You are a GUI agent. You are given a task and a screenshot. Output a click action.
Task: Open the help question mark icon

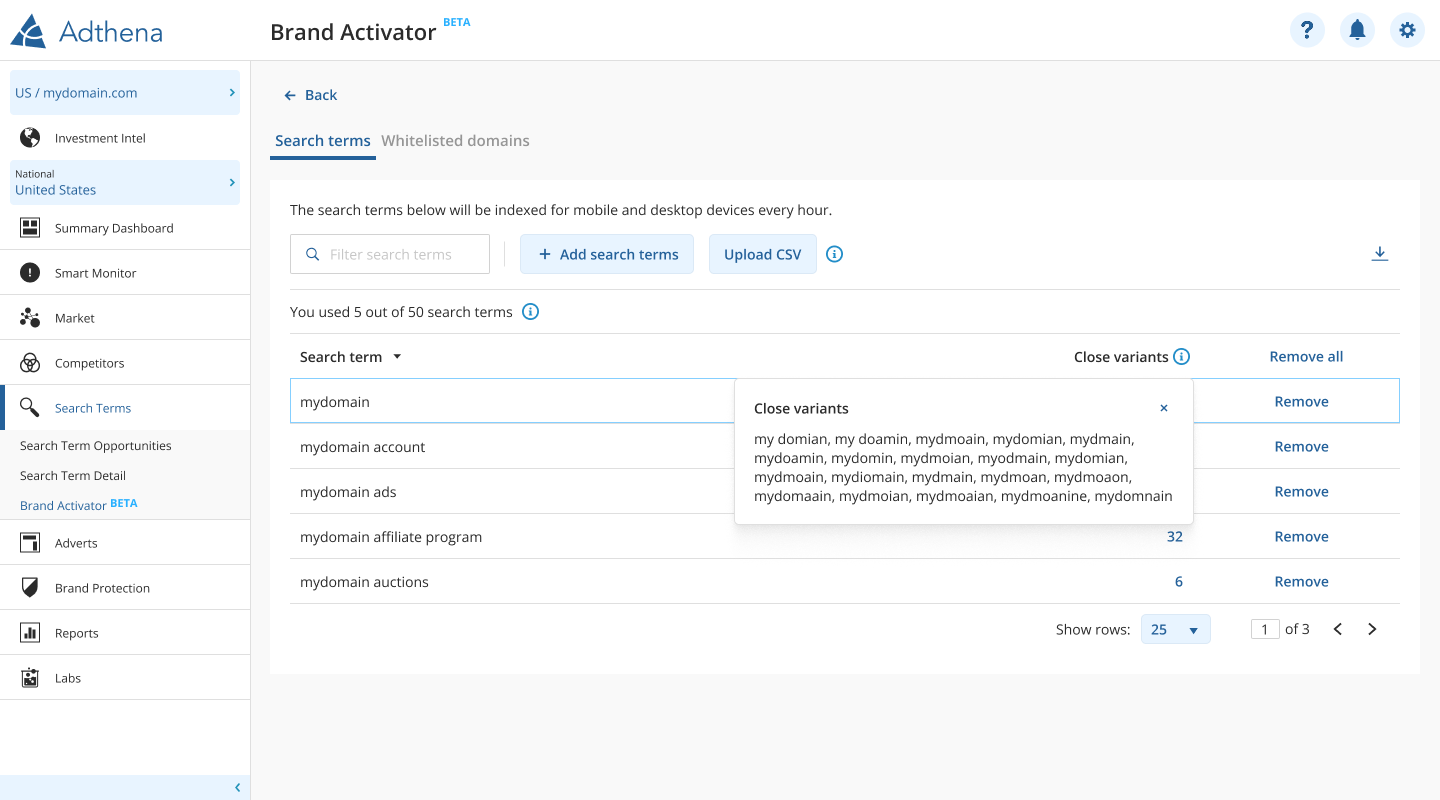[1307, 30]
